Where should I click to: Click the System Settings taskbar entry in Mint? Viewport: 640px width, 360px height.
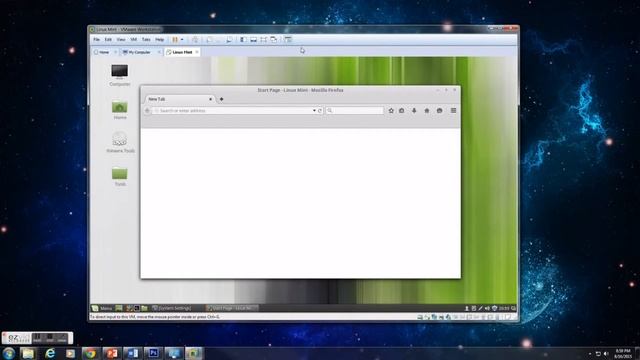tap(172, 308)
